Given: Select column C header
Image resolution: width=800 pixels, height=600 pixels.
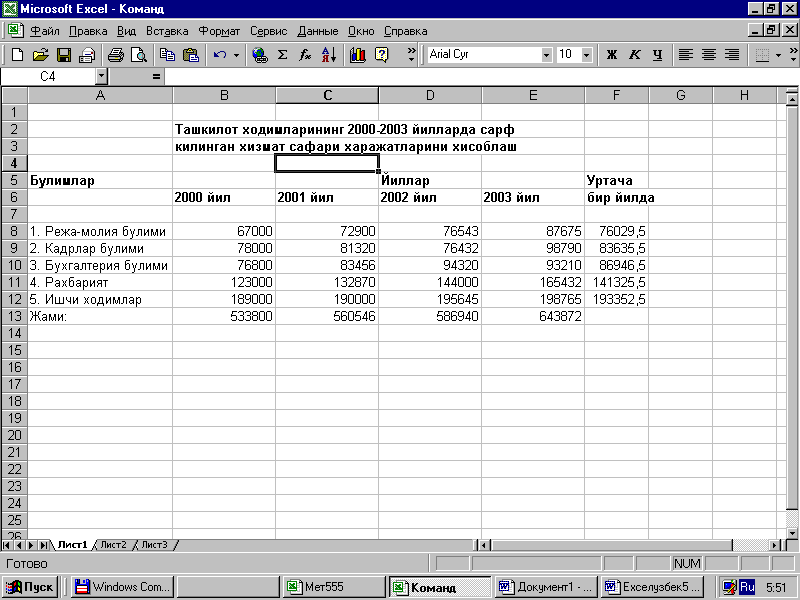Looking at the screenshot, I should 327,95.
